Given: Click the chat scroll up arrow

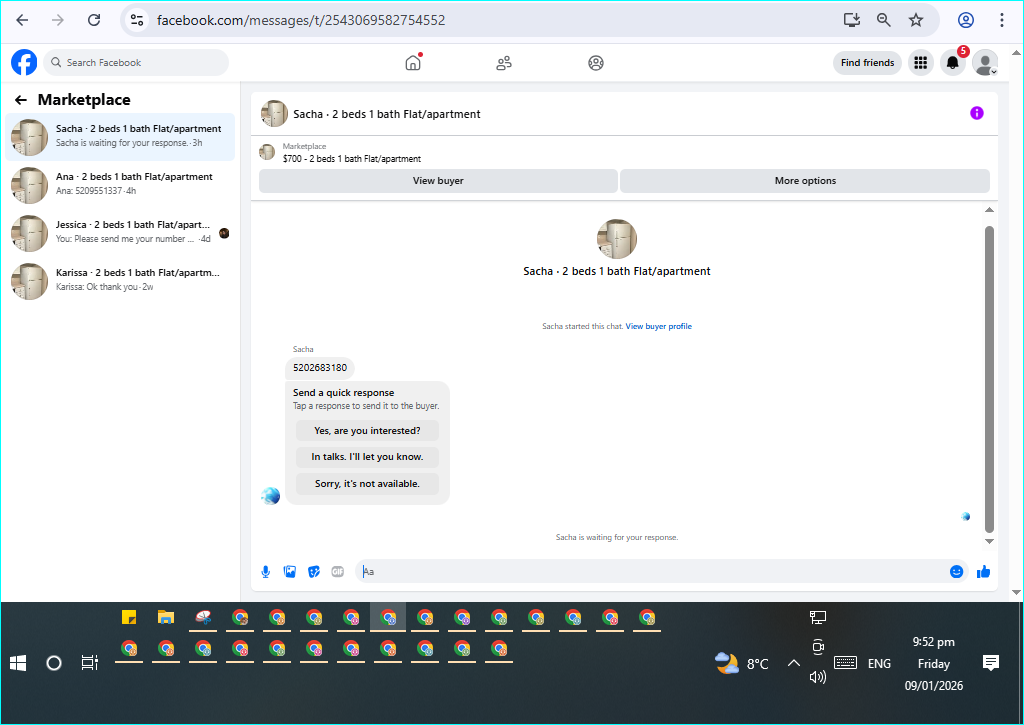Looking at the screenshot, I should tap(989, 210).
